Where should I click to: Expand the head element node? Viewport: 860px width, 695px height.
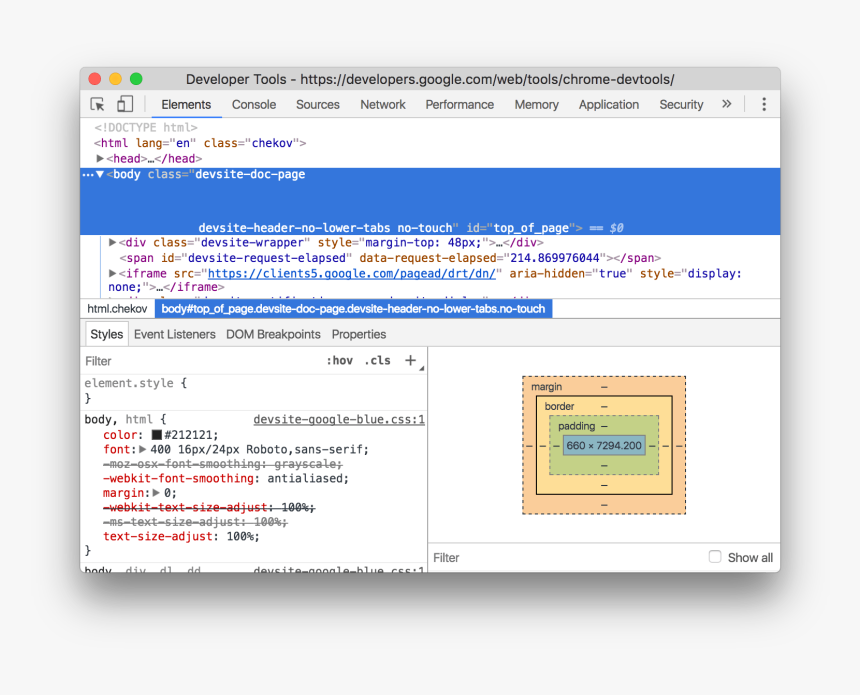100,159
